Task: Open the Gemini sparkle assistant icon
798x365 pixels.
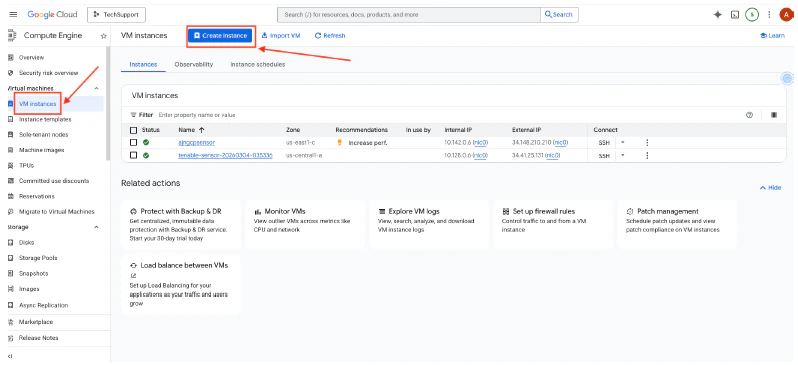Action: [x=718, y=15]
